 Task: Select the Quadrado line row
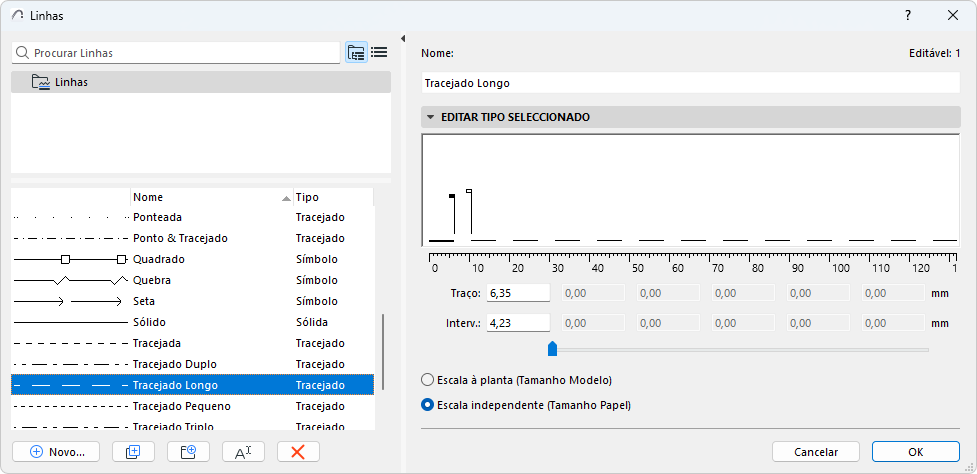[x=193, y=259]
